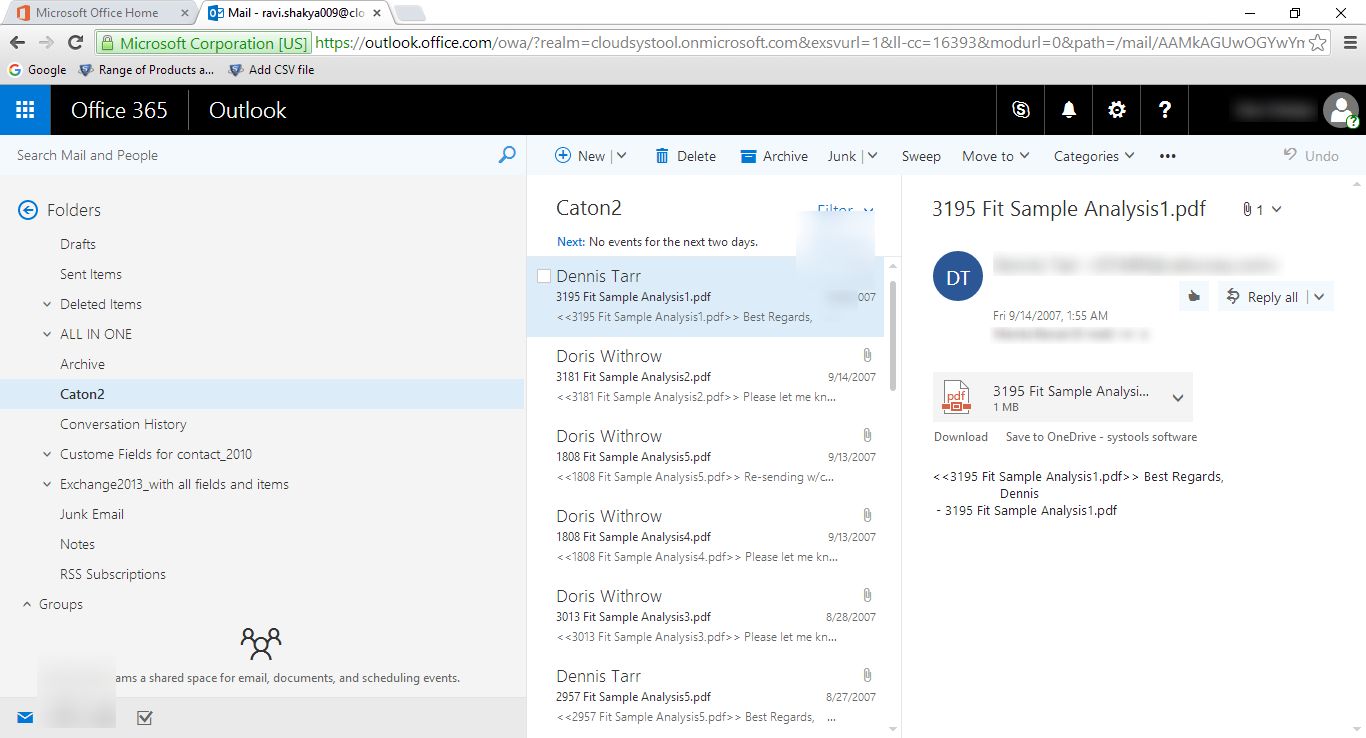The height and width of the screenshot is (738, 1366).
Task: Click the Folders back arrow icon
Action: pos(28,210)
